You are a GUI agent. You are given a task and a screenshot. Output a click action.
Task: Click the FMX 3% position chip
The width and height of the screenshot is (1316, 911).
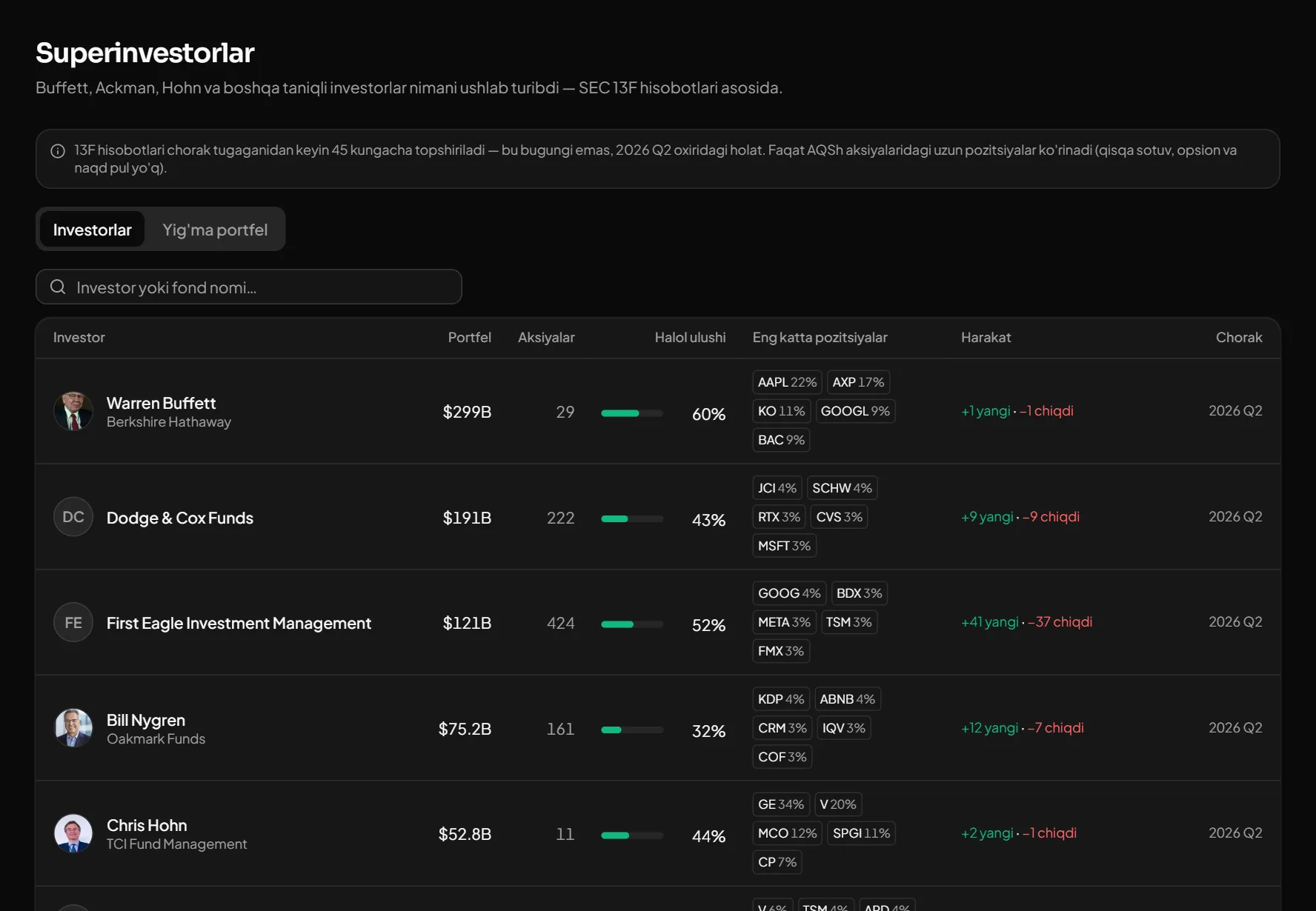coord(781,651)
